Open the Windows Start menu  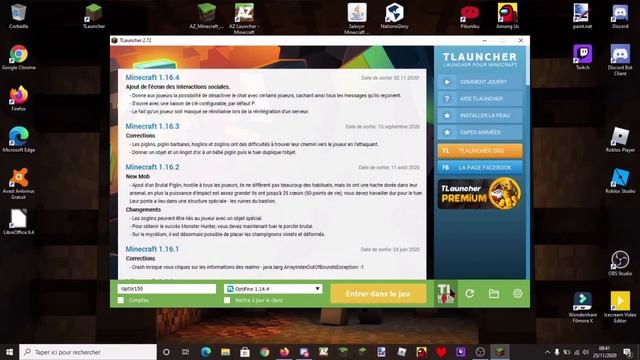click(9, 352)
